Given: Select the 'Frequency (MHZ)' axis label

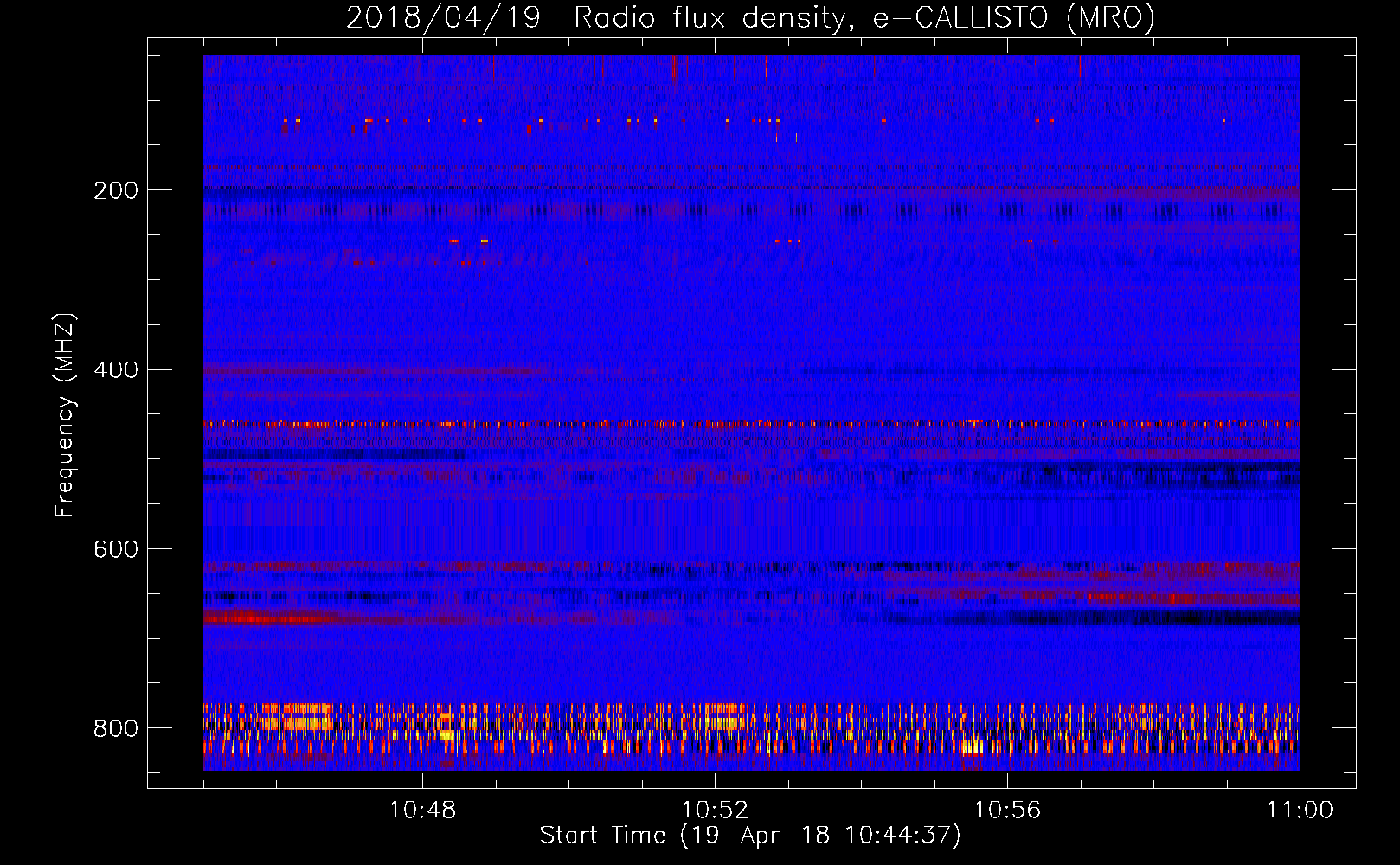Looking at the screenshot, I should coord(65,414).
